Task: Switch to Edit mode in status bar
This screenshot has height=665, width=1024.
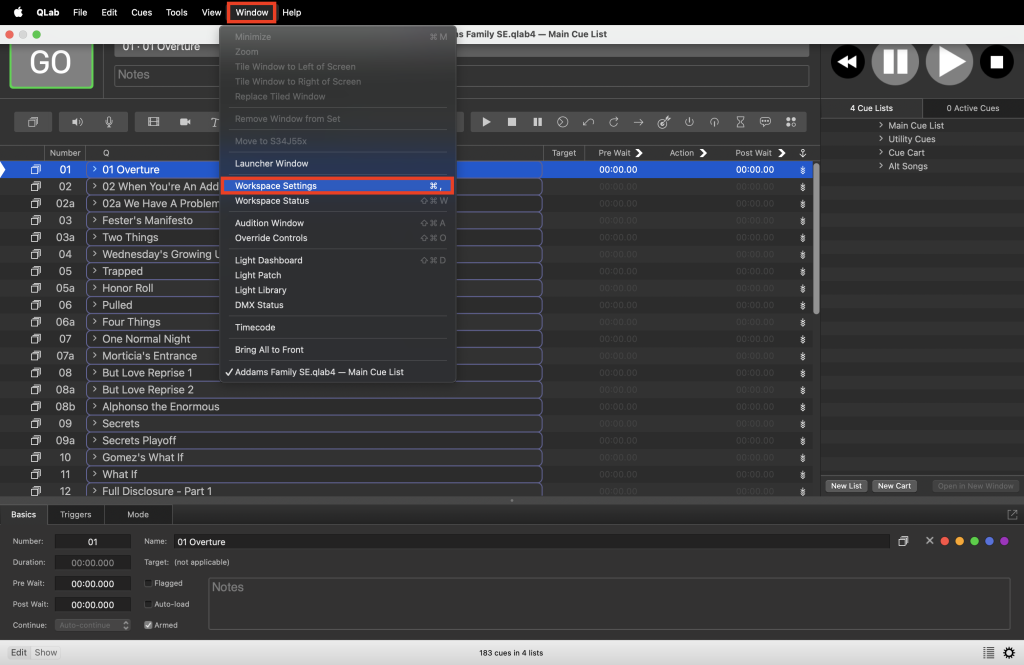Action: coord(19,653)
